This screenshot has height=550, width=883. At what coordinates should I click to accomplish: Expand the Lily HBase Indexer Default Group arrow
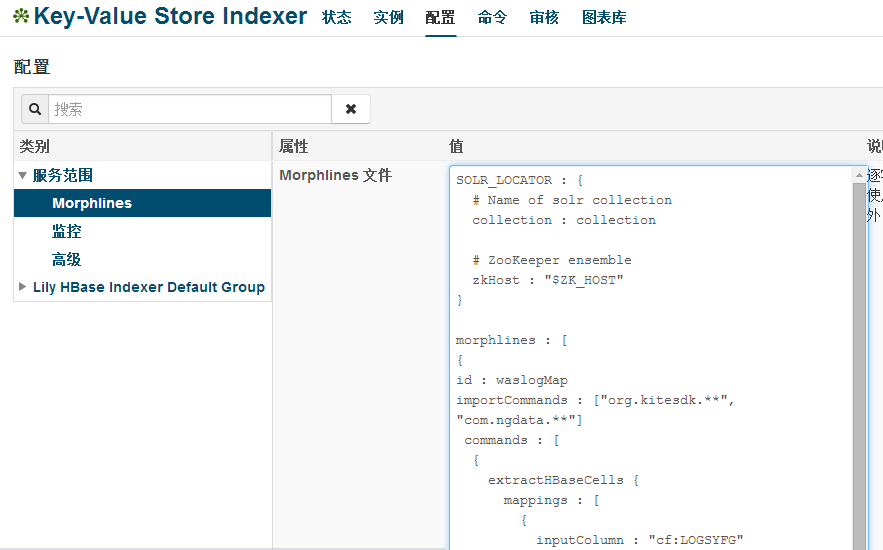click(x=23, y=287)
